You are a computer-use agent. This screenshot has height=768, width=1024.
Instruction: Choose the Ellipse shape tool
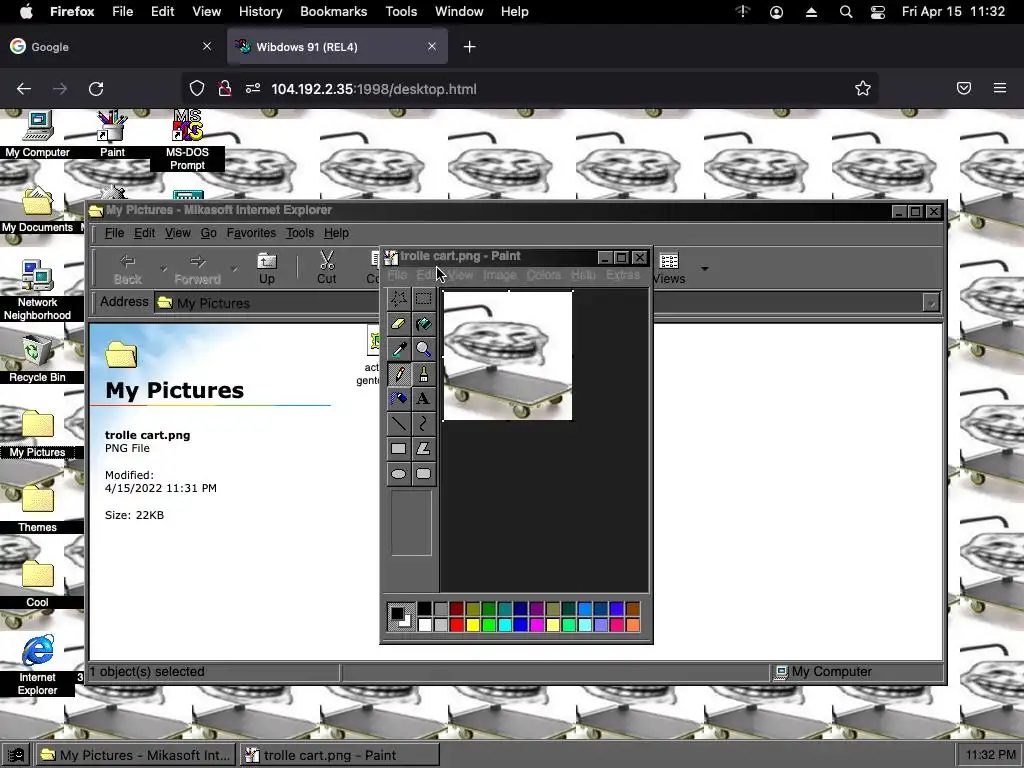(x=398, y=474)
